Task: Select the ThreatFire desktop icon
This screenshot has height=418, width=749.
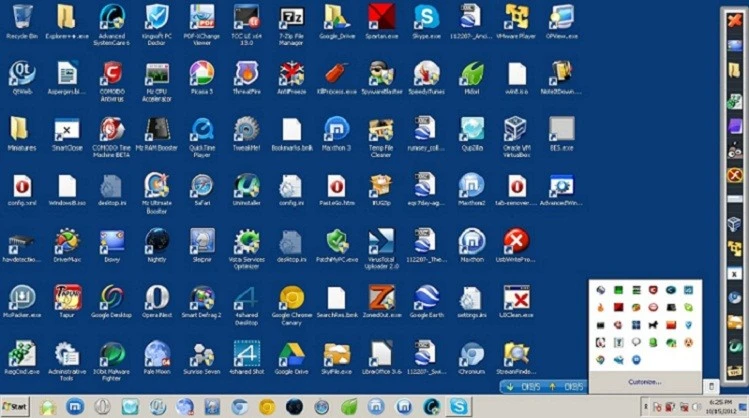Action: (246, 77)
